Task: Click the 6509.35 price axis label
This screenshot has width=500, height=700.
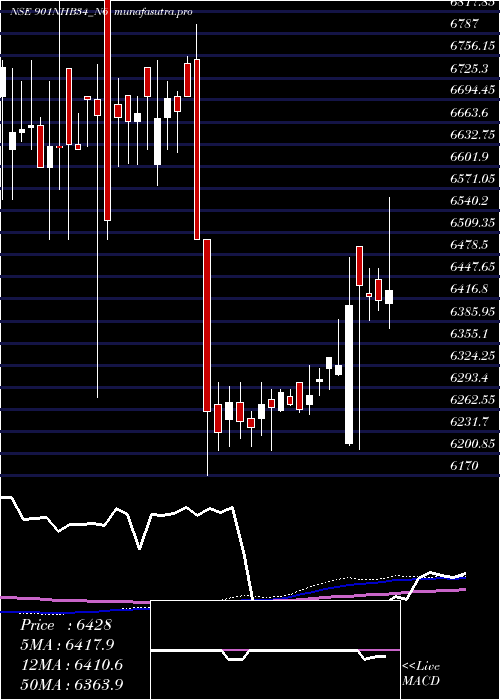Action: (x=472, y=223)
